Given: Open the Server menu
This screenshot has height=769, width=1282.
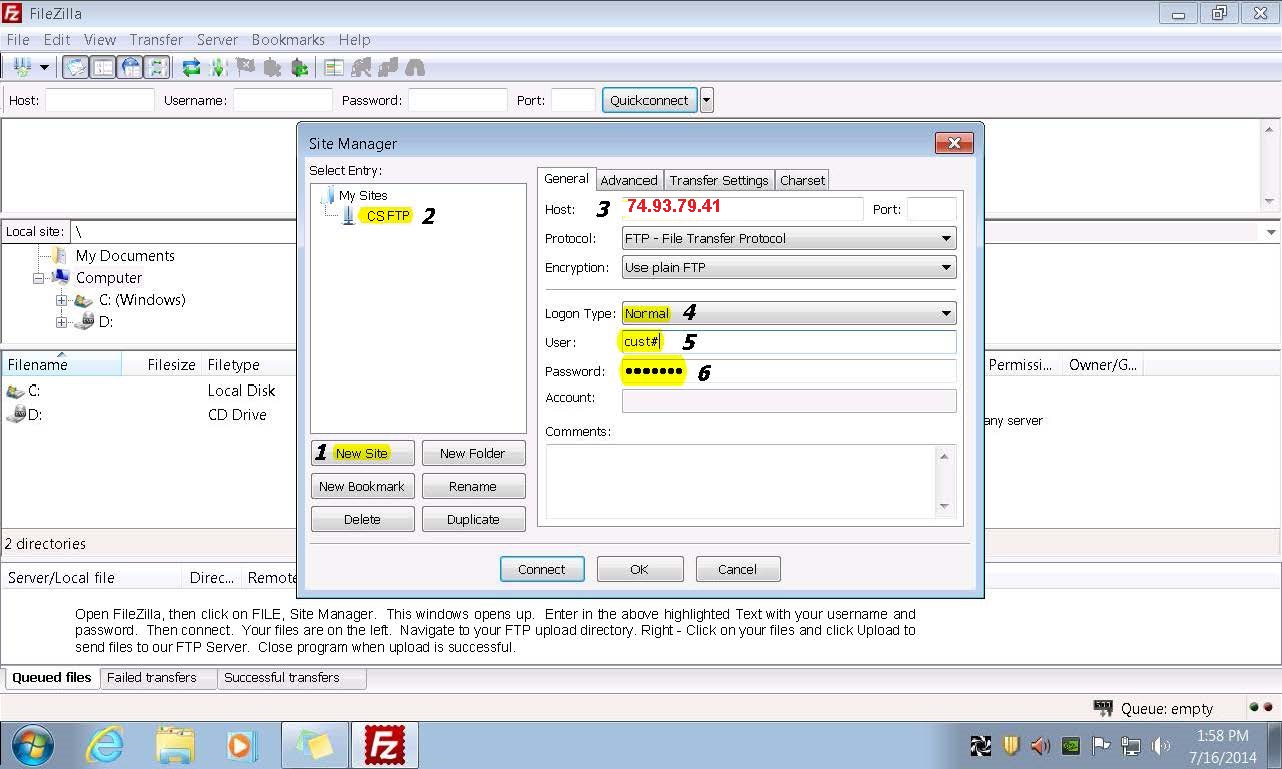Looking at the screenshot, I should tap(217, 40).
